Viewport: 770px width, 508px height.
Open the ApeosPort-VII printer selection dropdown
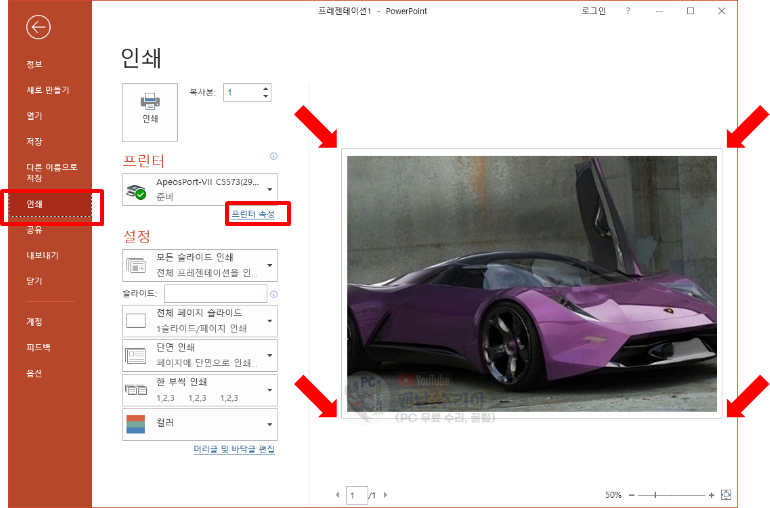coord(200,189)
